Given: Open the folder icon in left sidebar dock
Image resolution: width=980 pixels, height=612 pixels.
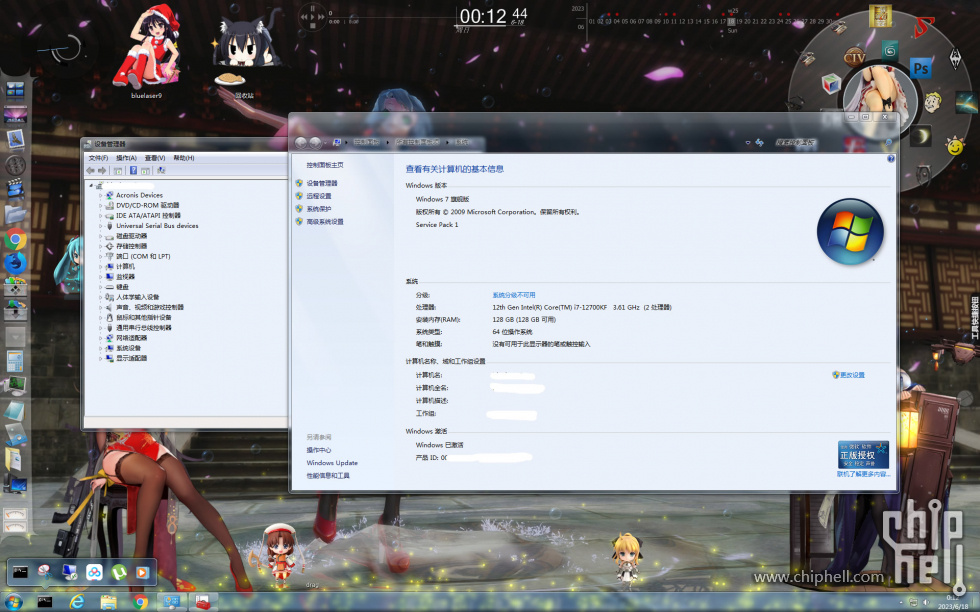Looking at the screenshot, I should click(x=15, y=214).
